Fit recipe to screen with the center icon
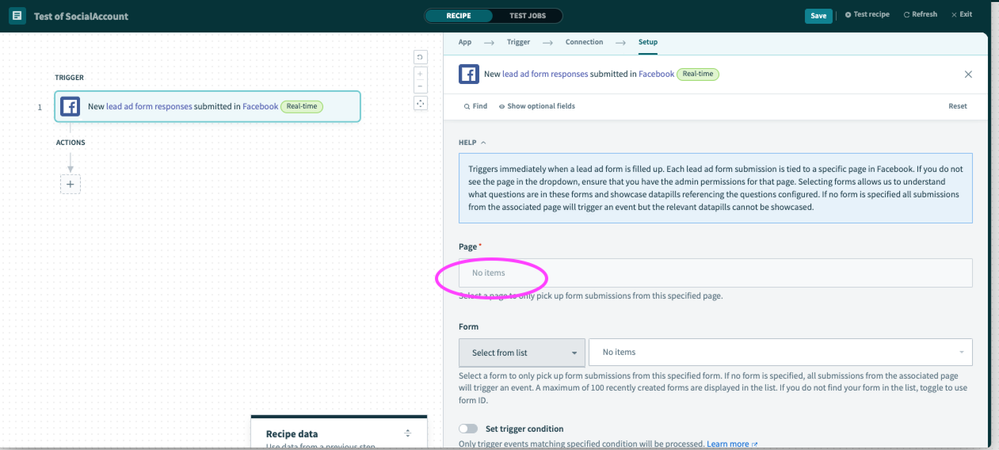Screen dimensions: 999x450 click(420, 103)
